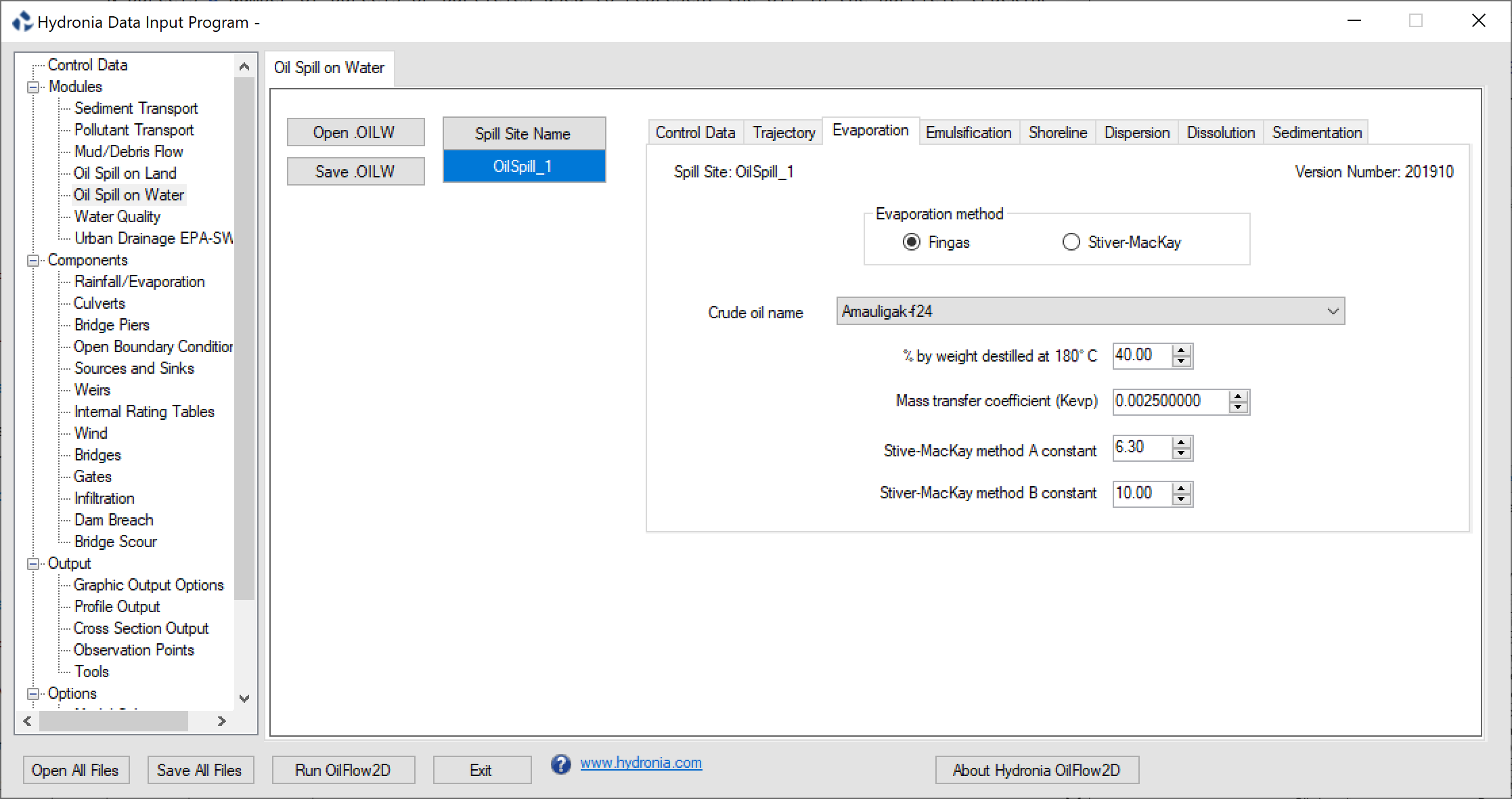Viewport: 1512px width, 799px height.
Task: Click the tree horizontal scroll left arrow
Action: pos(28,722)
